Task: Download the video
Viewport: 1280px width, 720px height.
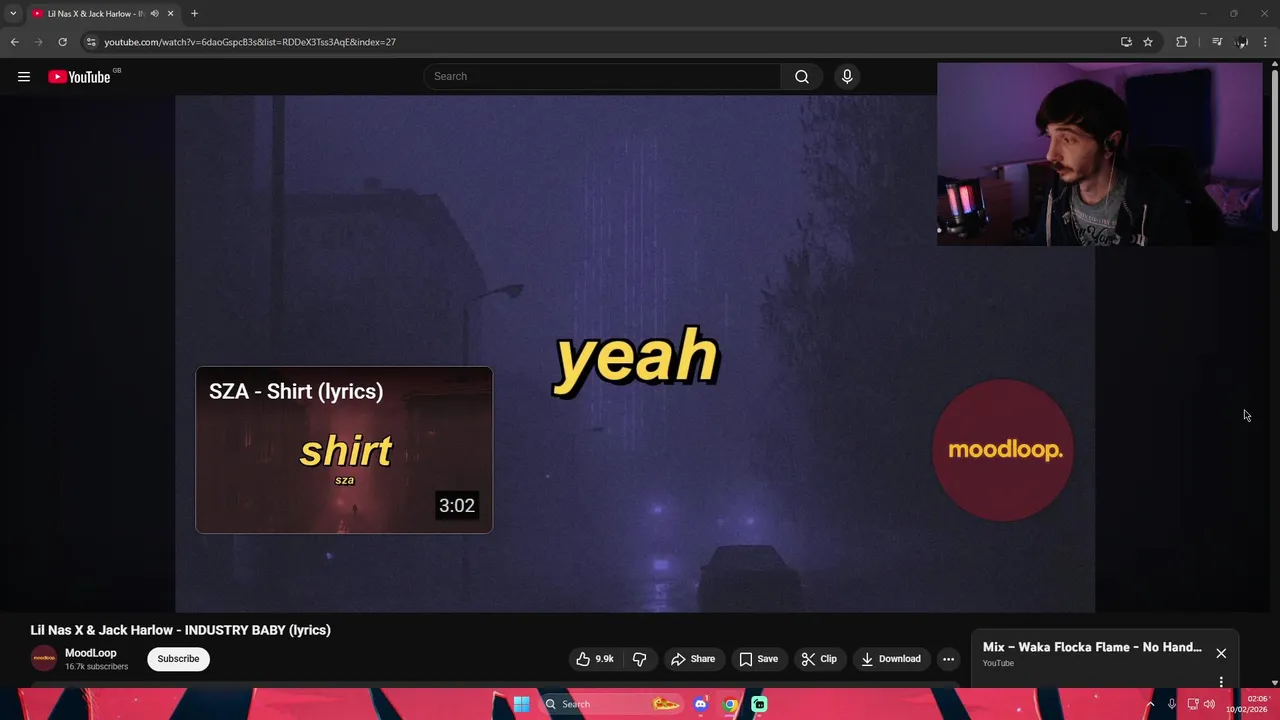Action: point(891,659)
